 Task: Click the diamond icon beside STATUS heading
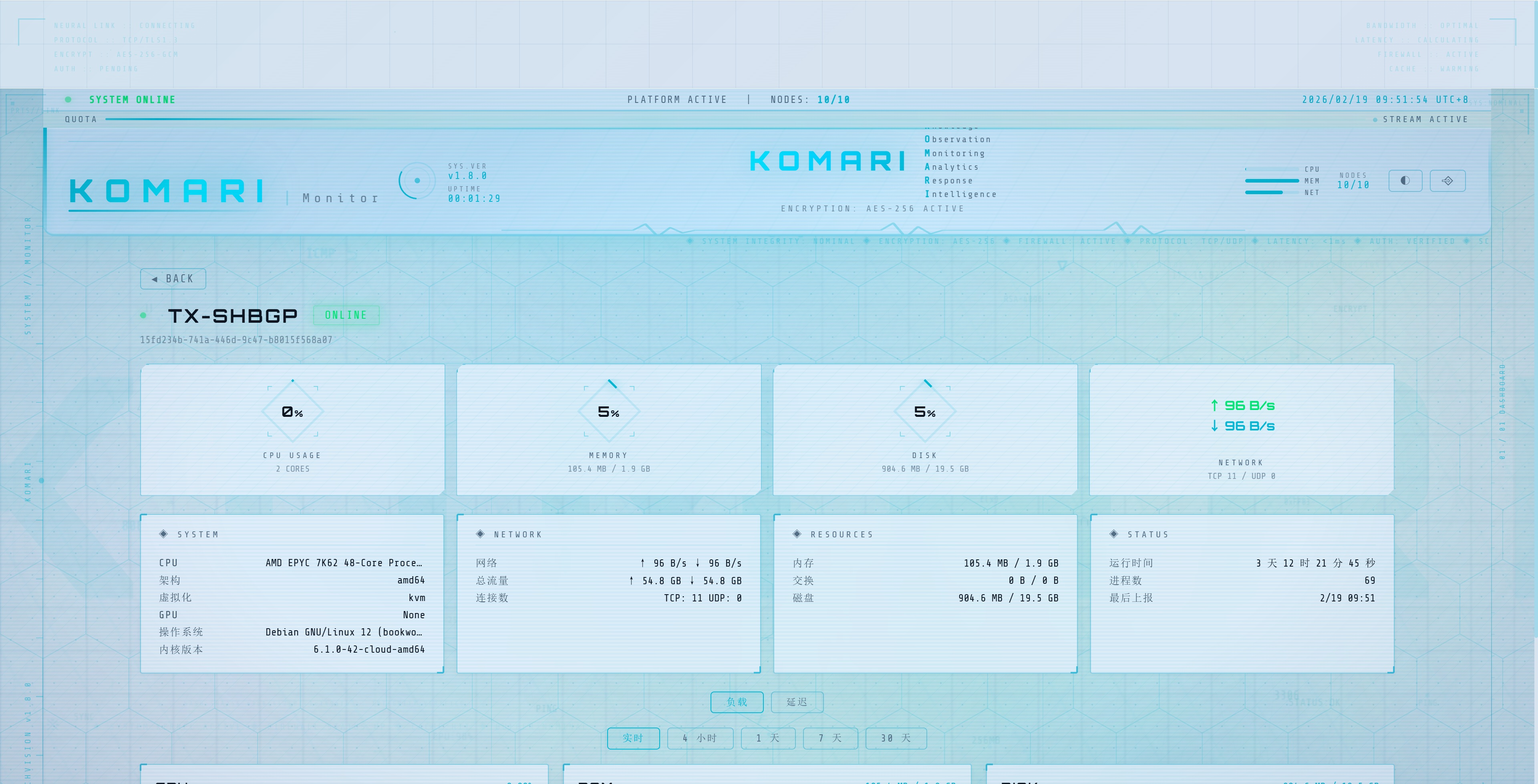pyautogui.click(x=1113, y=534)
